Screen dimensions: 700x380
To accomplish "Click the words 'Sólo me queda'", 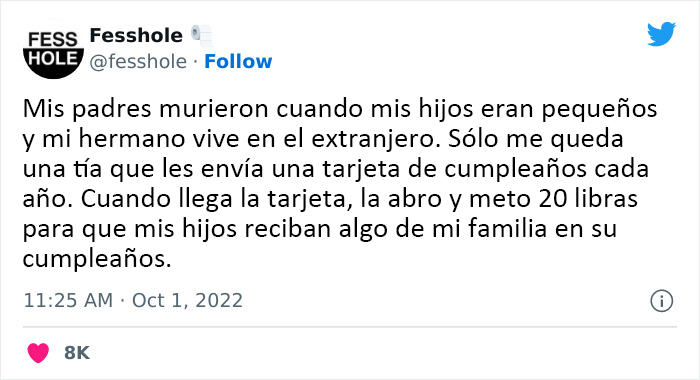I will [536, 139].
